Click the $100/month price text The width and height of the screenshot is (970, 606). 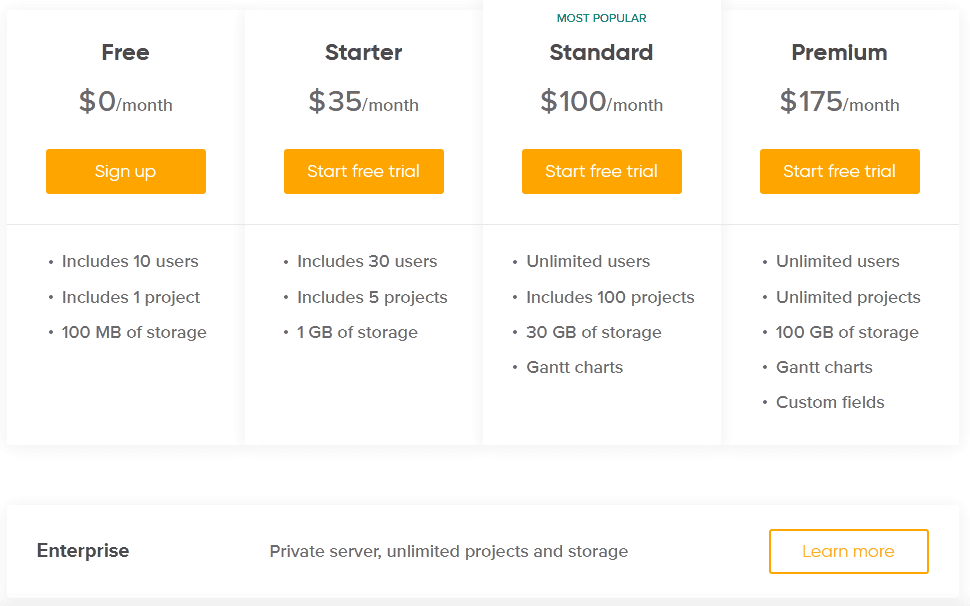[x=601, y=101]
